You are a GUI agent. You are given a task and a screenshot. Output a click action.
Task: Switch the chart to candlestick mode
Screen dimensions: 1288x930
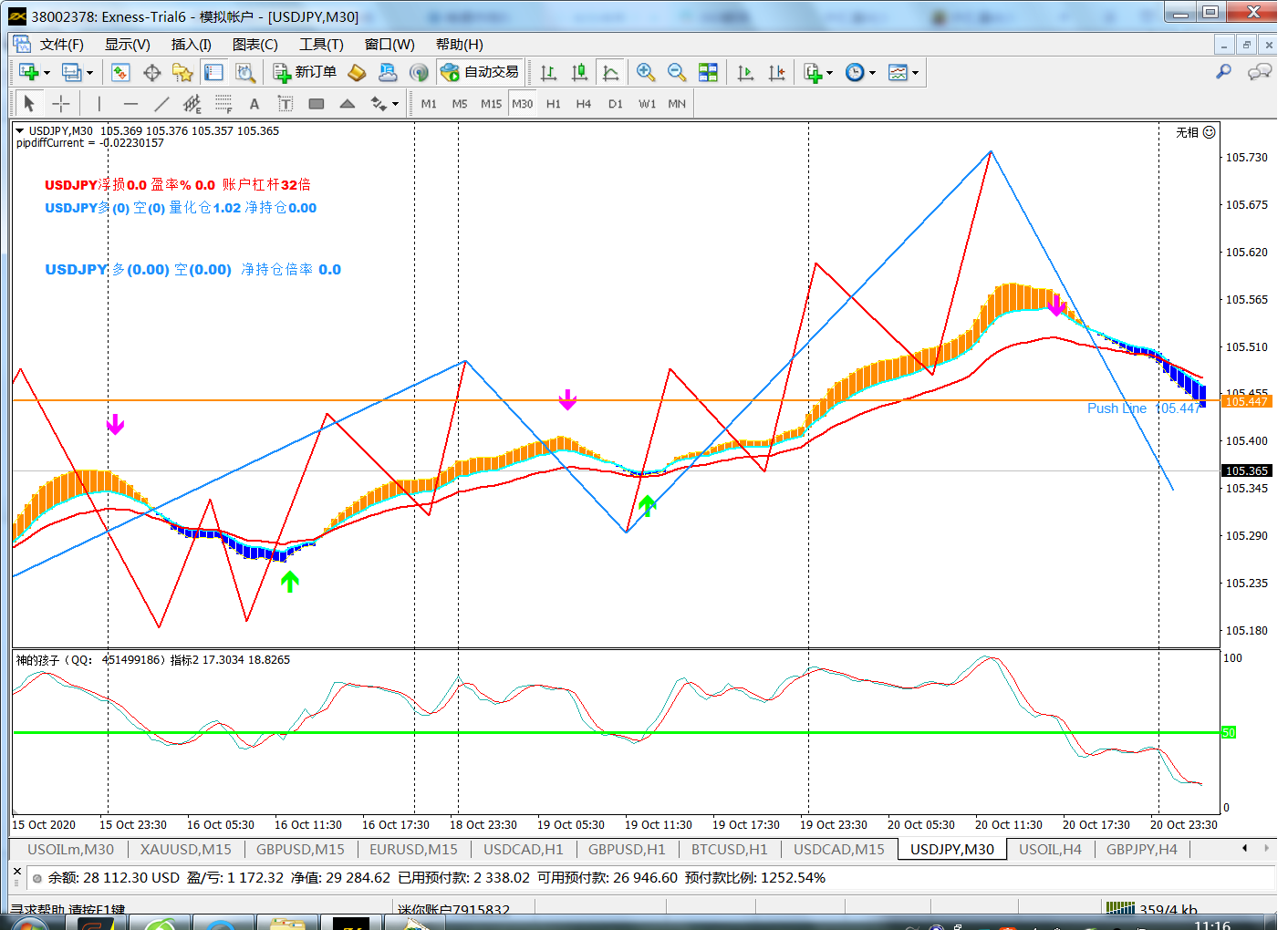tap(579, 72)
